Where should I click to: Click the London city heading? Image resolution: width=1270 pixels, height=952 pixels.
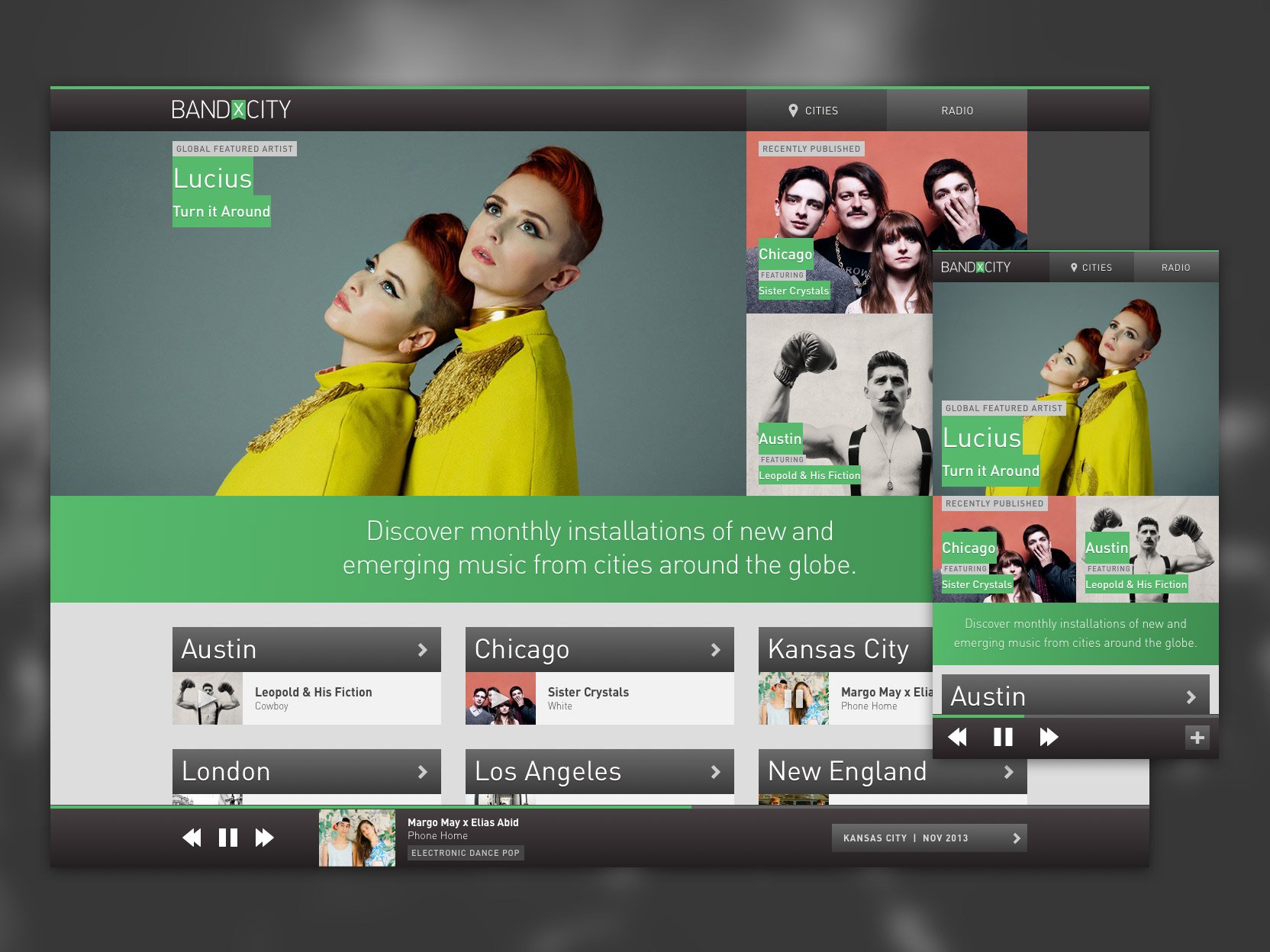pyautogui.click(x=226, y=771)
